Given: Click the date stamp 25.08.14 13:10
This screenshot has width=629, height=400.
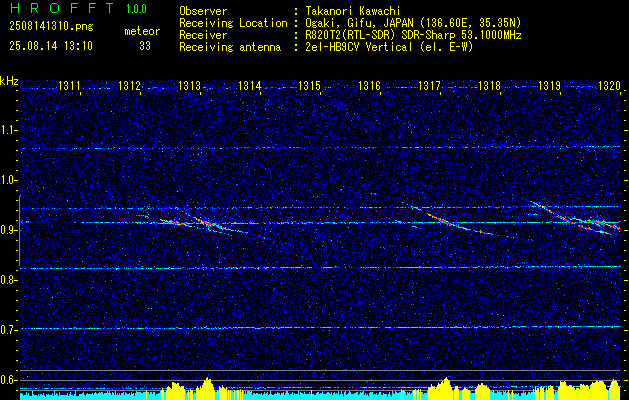Looking at the screenshot, I should pos(51,46).
